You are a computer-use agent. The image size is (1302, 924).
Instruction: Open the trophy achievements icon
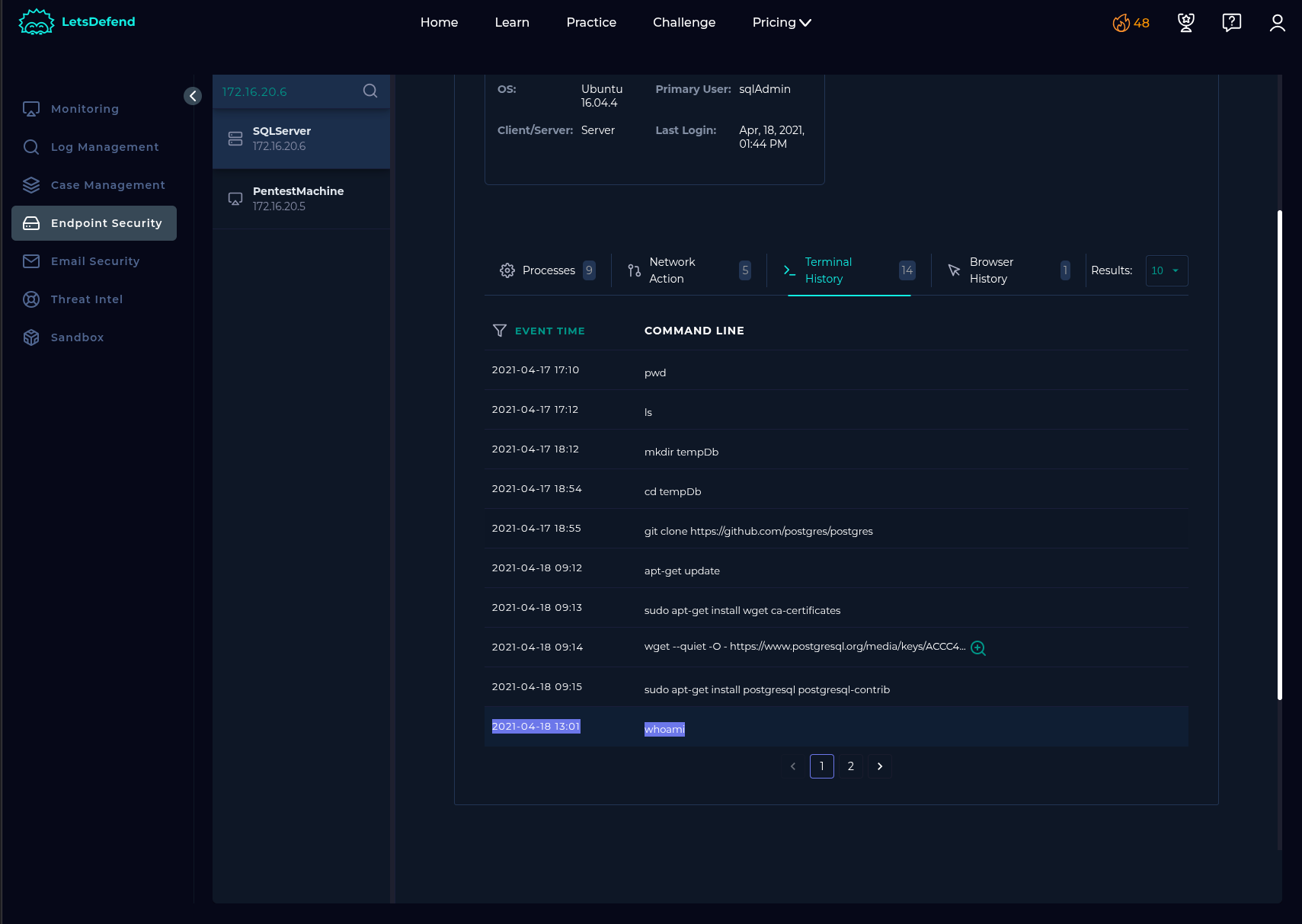1186,23
